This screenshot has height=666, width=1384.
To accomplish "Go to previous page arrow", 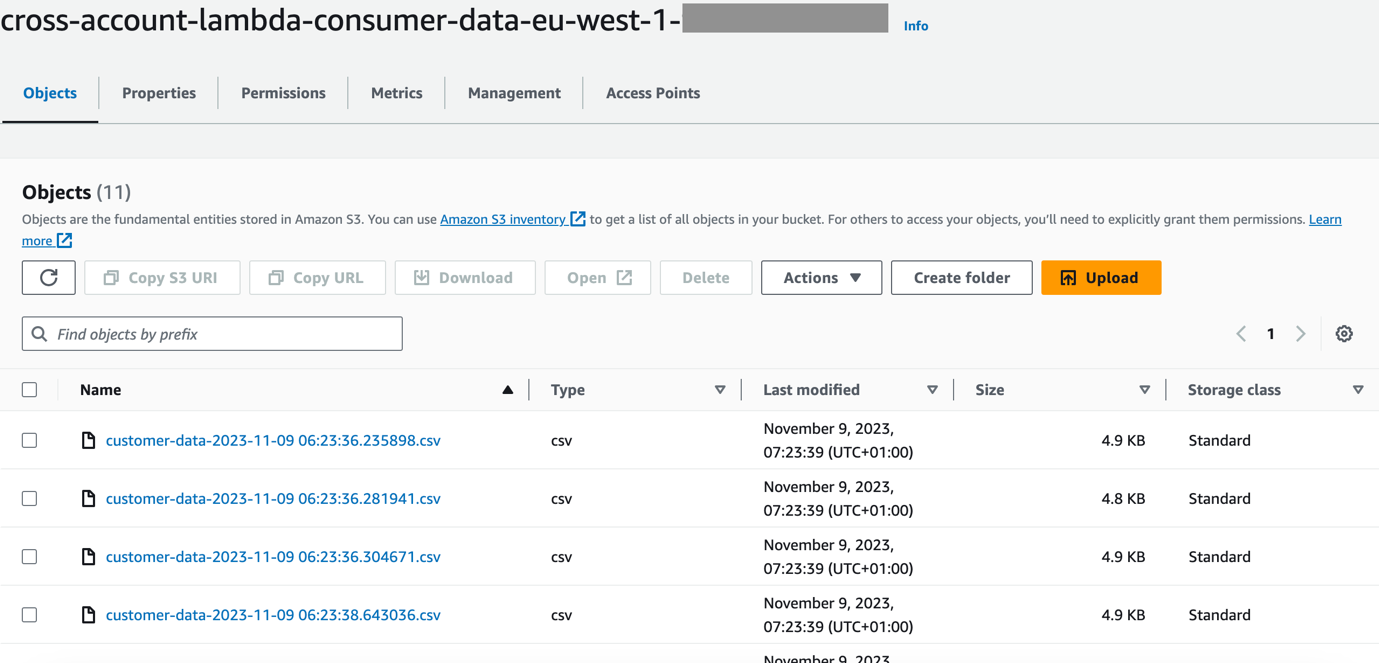I will click(x=1241, y=334).
